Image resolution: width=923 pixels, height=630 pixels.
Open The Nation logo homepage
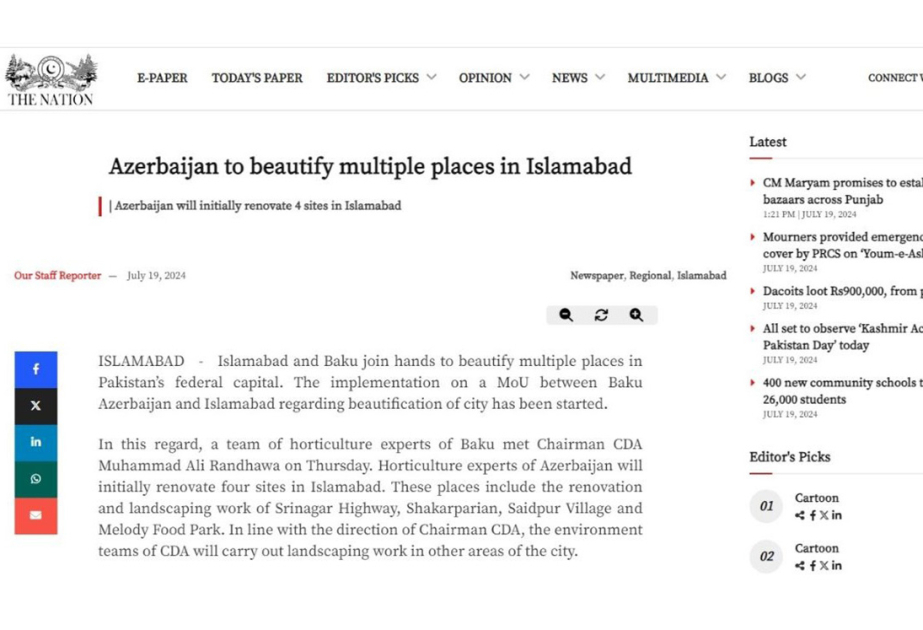click(x=51, y=80)
